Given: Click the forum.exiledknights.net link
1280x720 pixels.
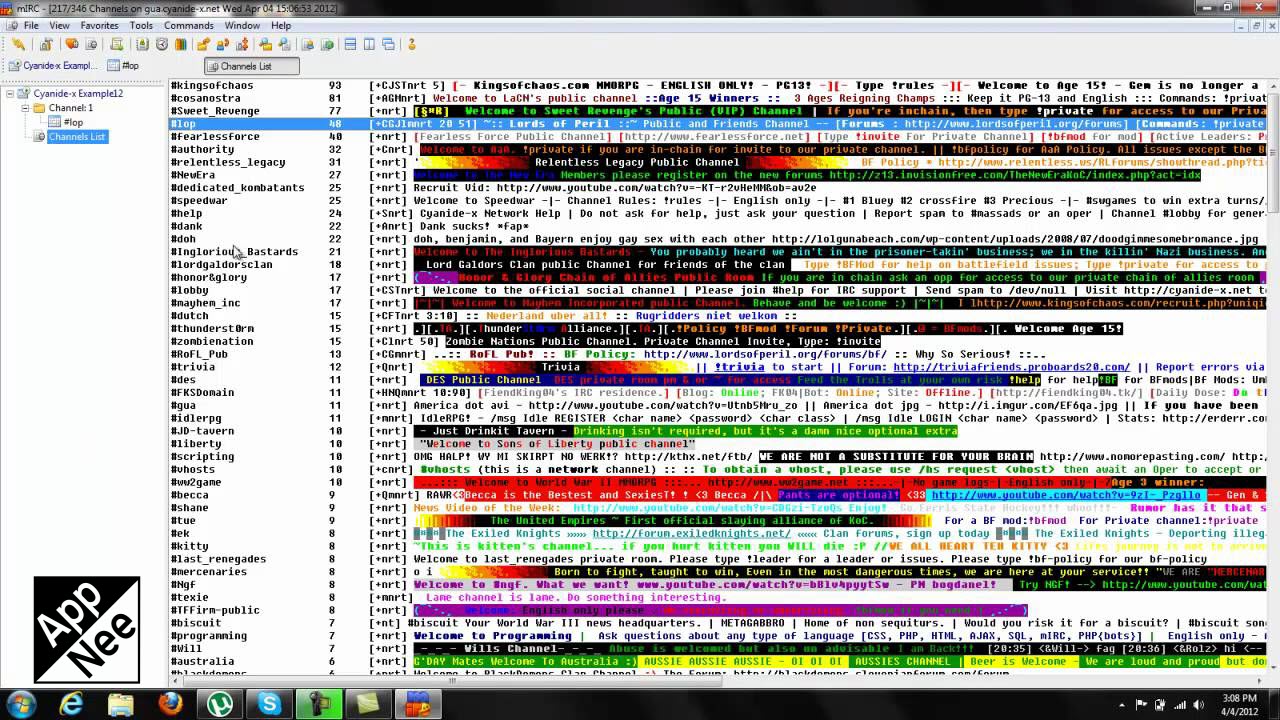Looking at the screenshot, I should click(691, 533).
